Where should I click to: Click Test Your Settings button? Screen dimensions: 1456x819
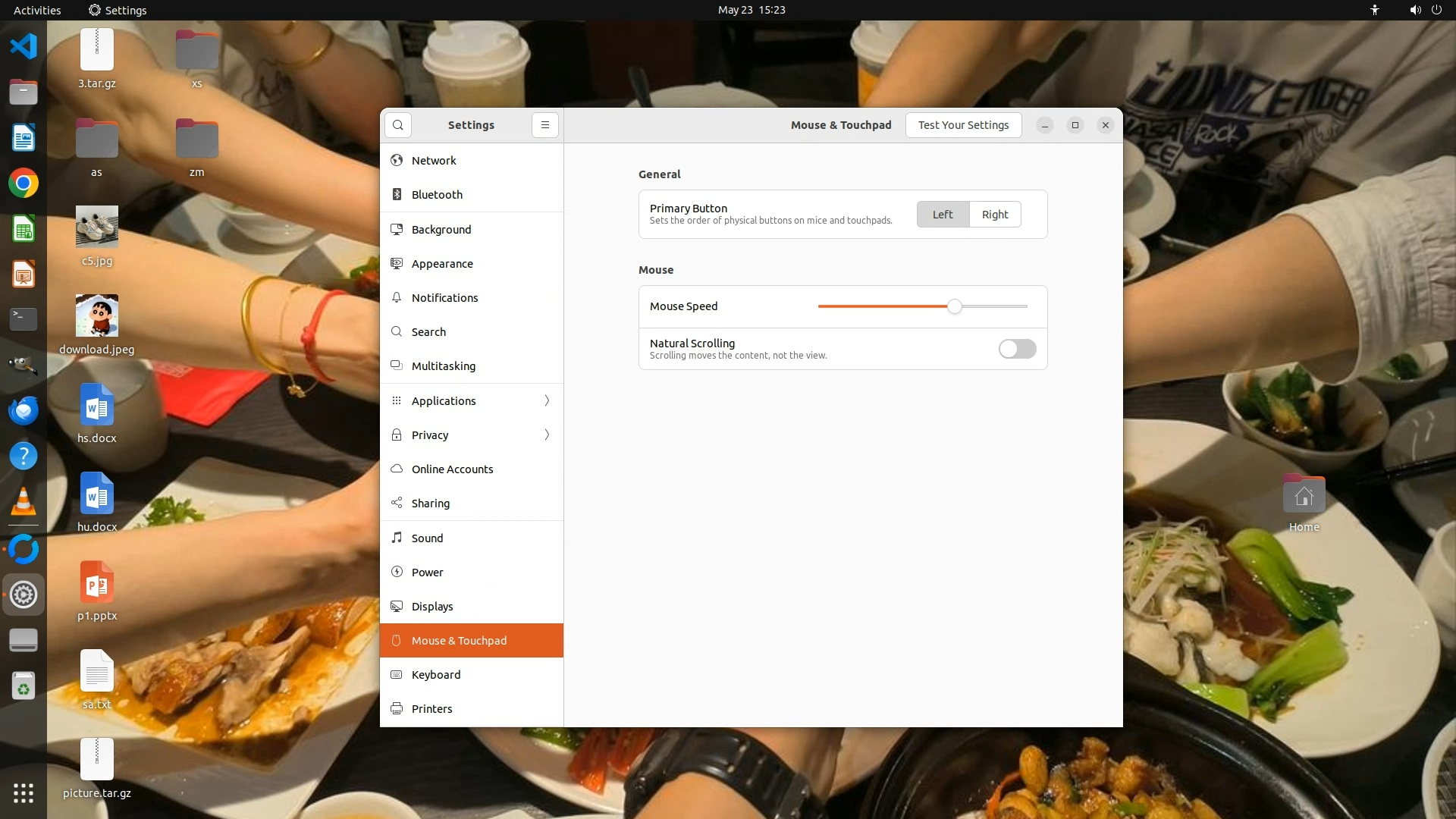963,125
